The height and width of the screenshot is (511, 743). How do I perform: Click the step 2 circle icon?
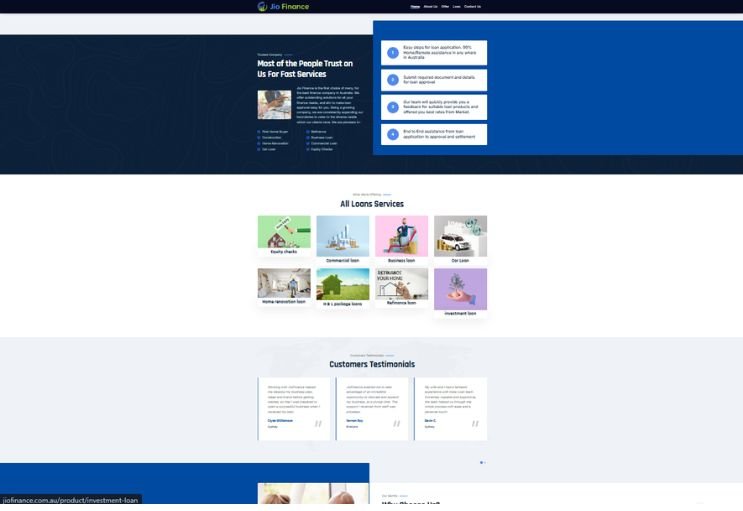[393, 80]
